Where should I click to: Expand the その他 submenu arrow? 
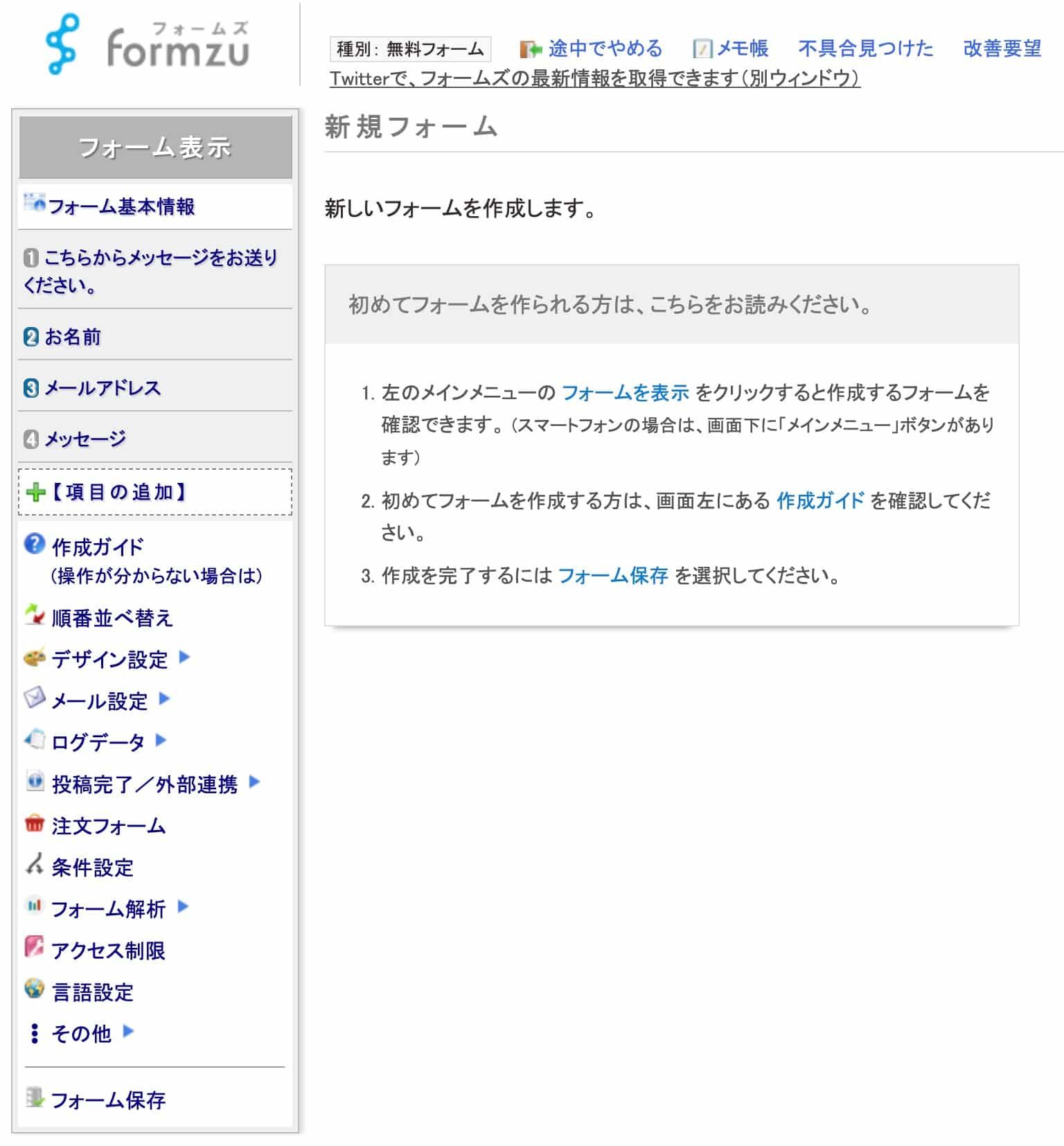pyautogui.click(x=127, y=1031)
